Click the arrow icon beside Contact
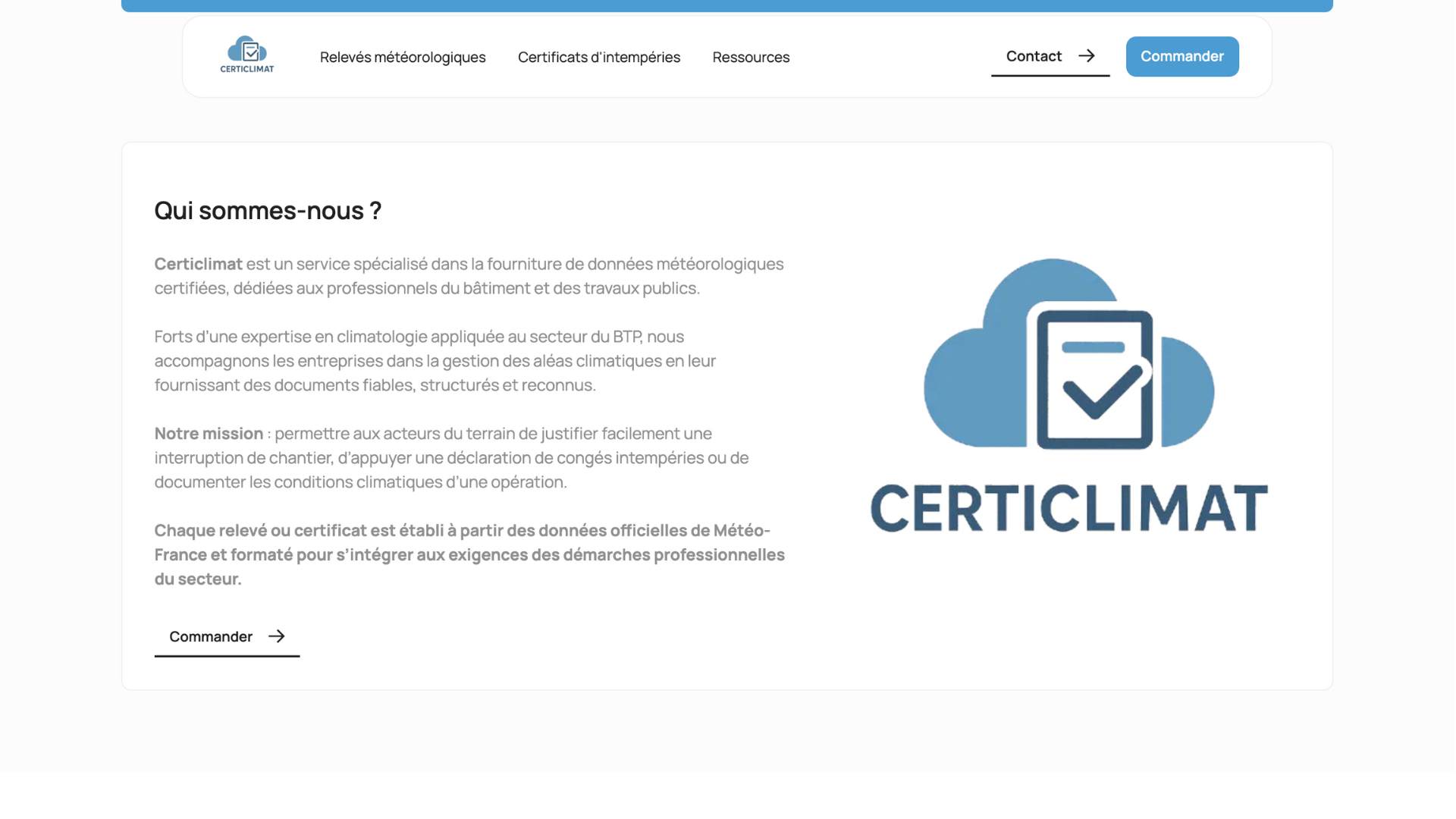 tap(1087, 56)
